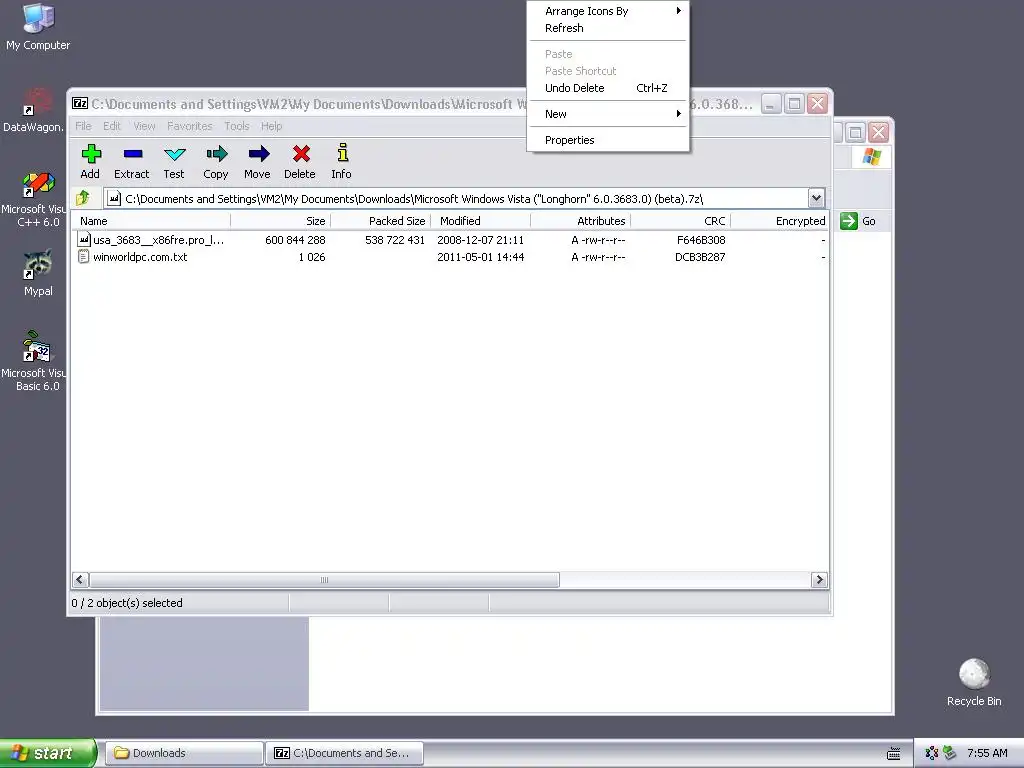1024x768 pixels.
Task: Open Properties from context menu
Action: [x=607, y=140]
